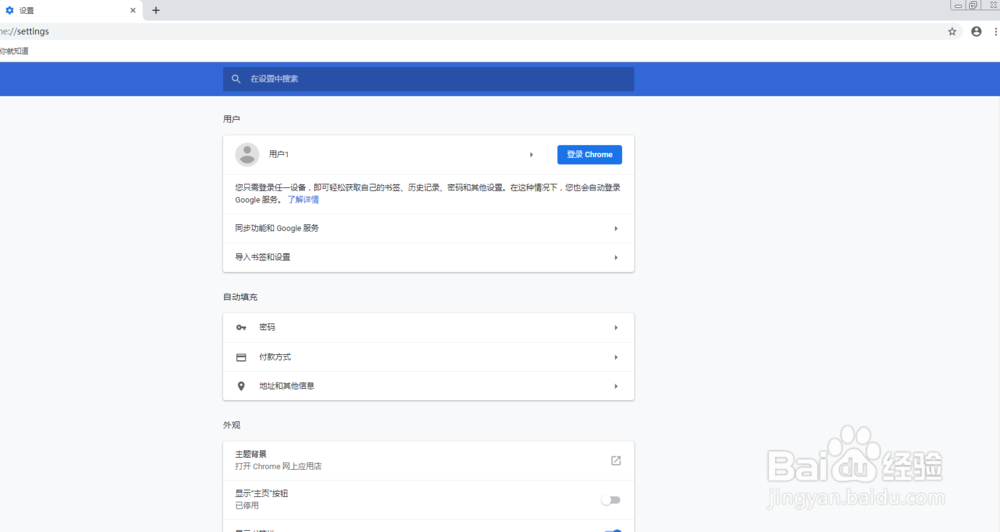
Task: Click the search magnifier icon in settings
Action: point(236,79)
